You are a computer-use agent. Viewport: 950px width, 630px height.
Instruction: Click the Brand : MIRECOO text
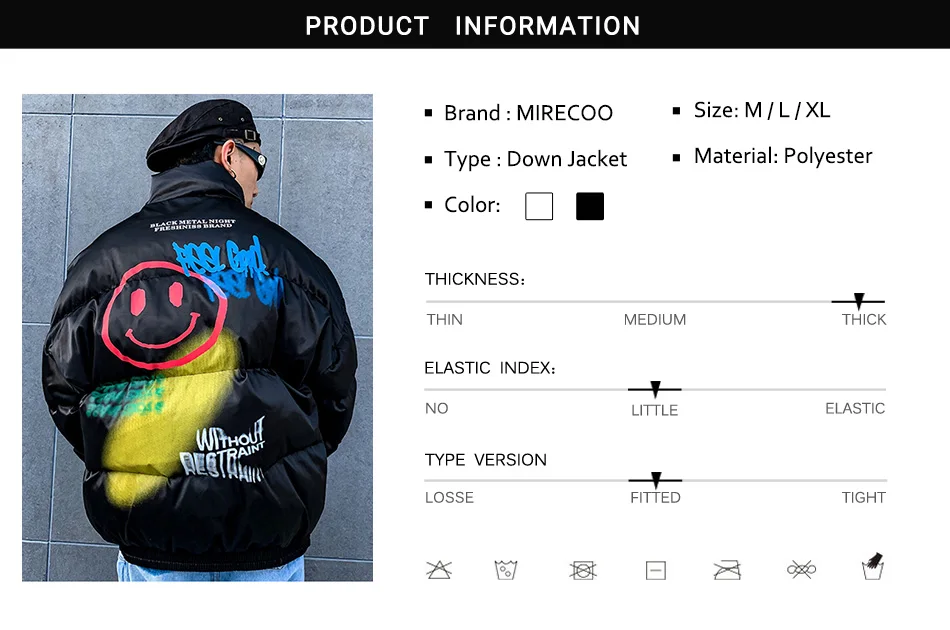point(528,113)
